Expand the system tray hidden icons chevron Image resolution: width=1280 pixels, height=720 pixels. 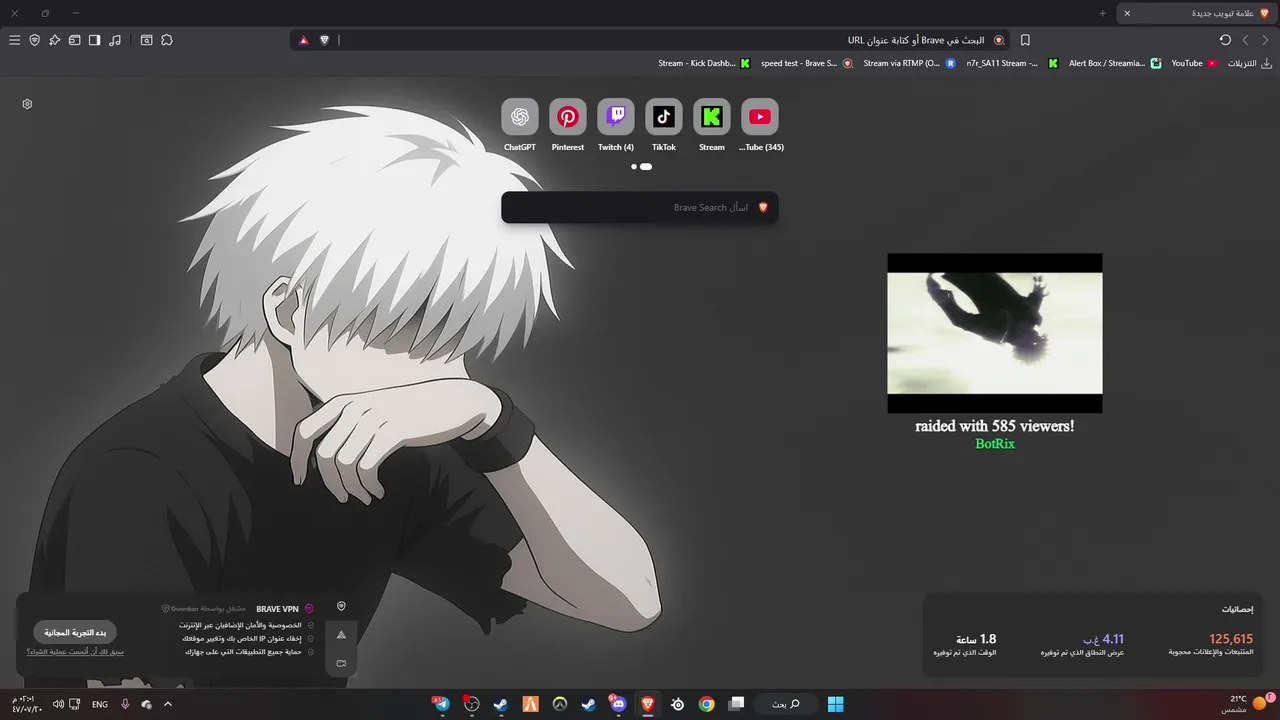click(167, 704)
